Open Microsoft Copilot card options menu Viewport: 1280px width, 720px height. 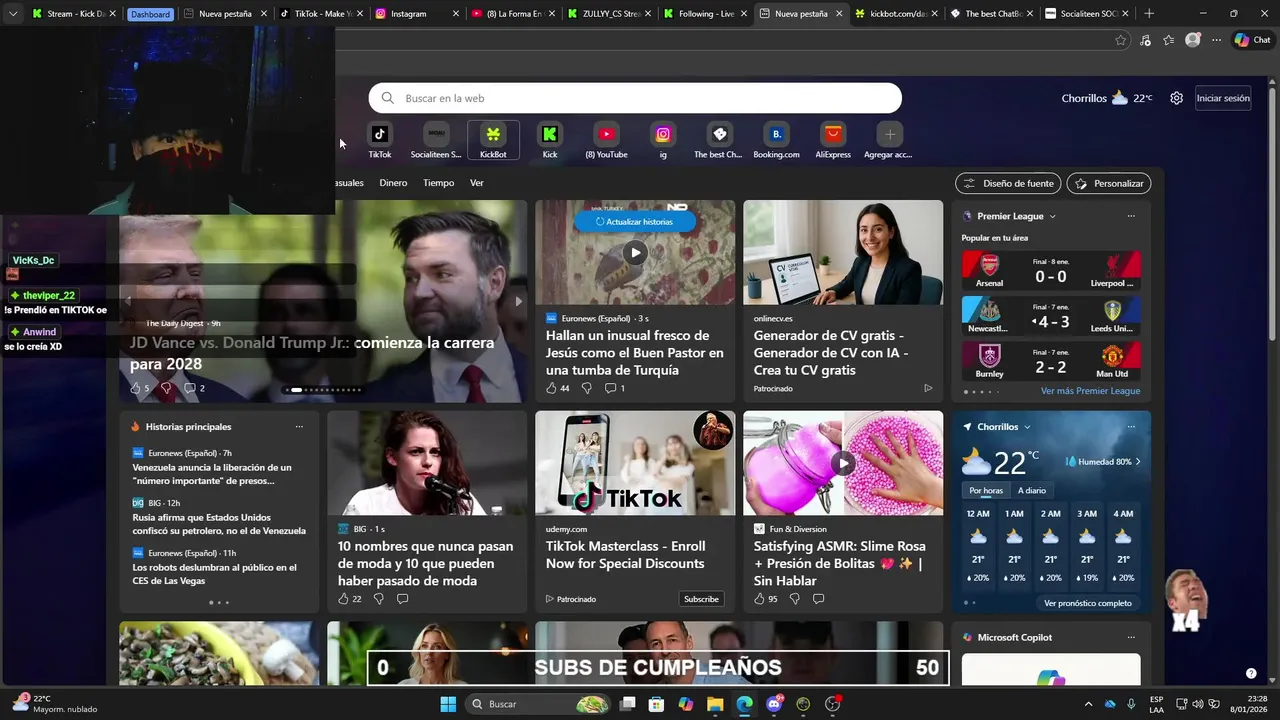click(x=1131, y=637)
